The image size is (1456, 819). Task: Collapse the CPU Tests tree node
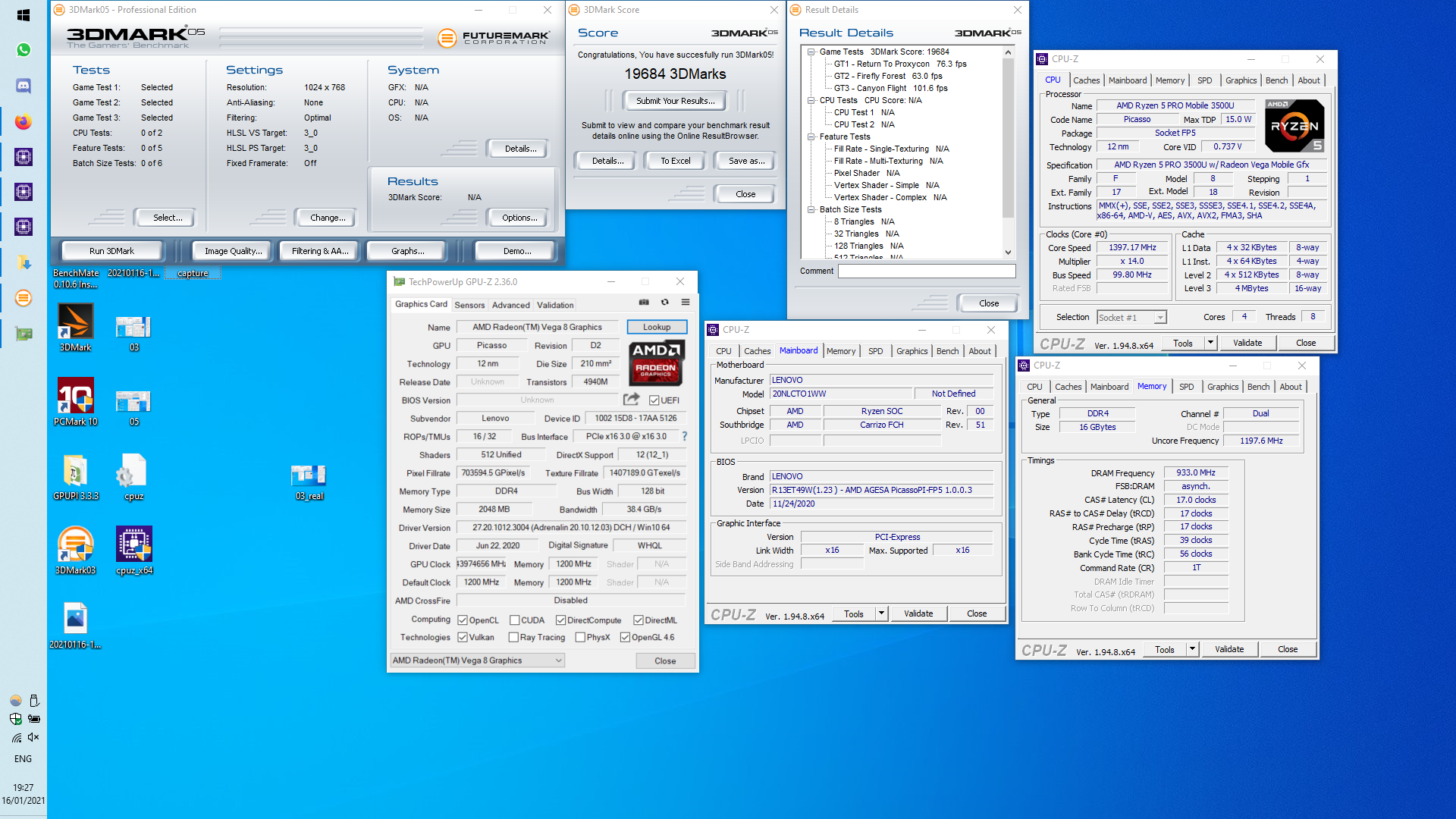(811, 101)
